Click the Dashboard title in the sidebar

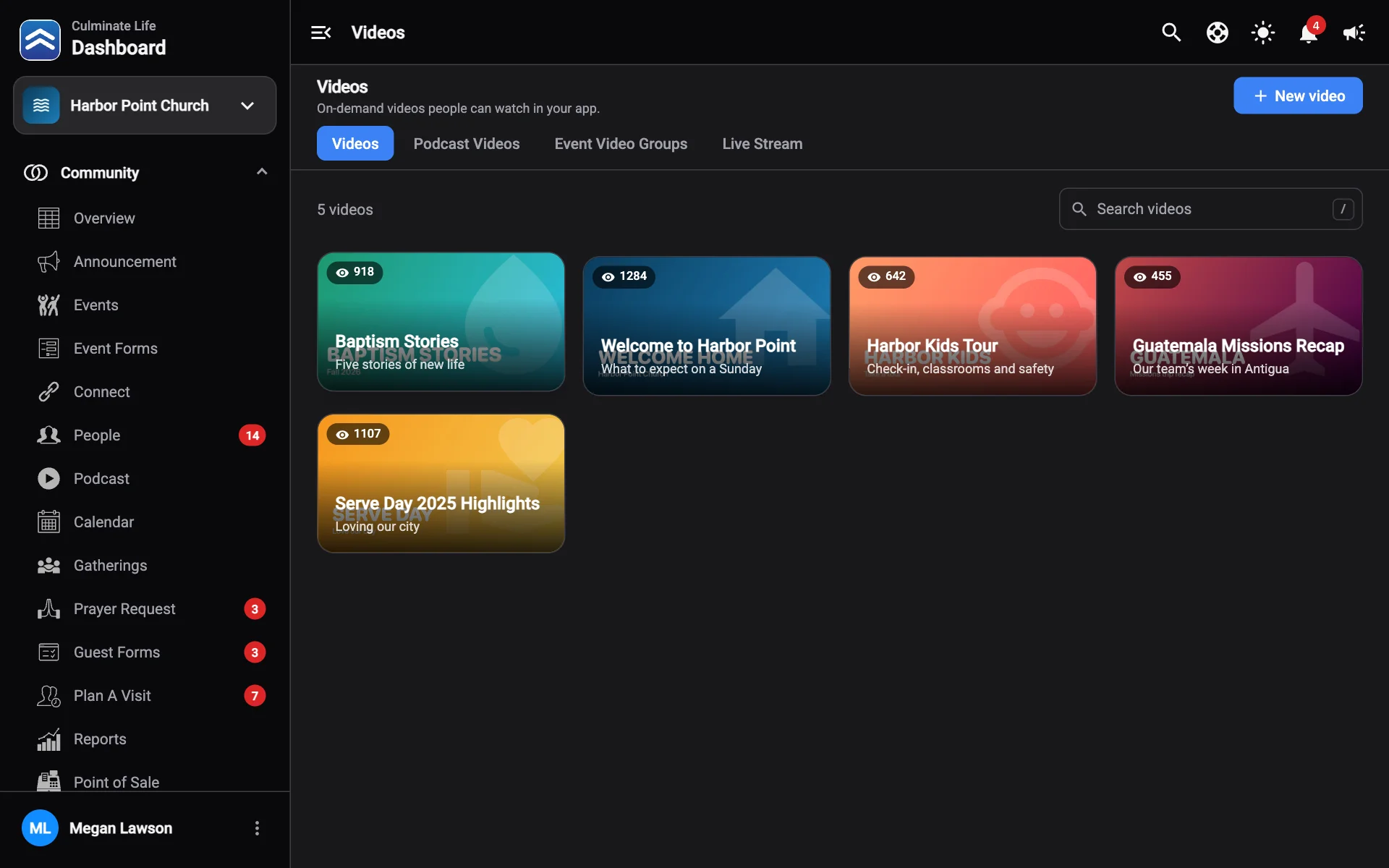pyautogui.click(x=119, y=48)
